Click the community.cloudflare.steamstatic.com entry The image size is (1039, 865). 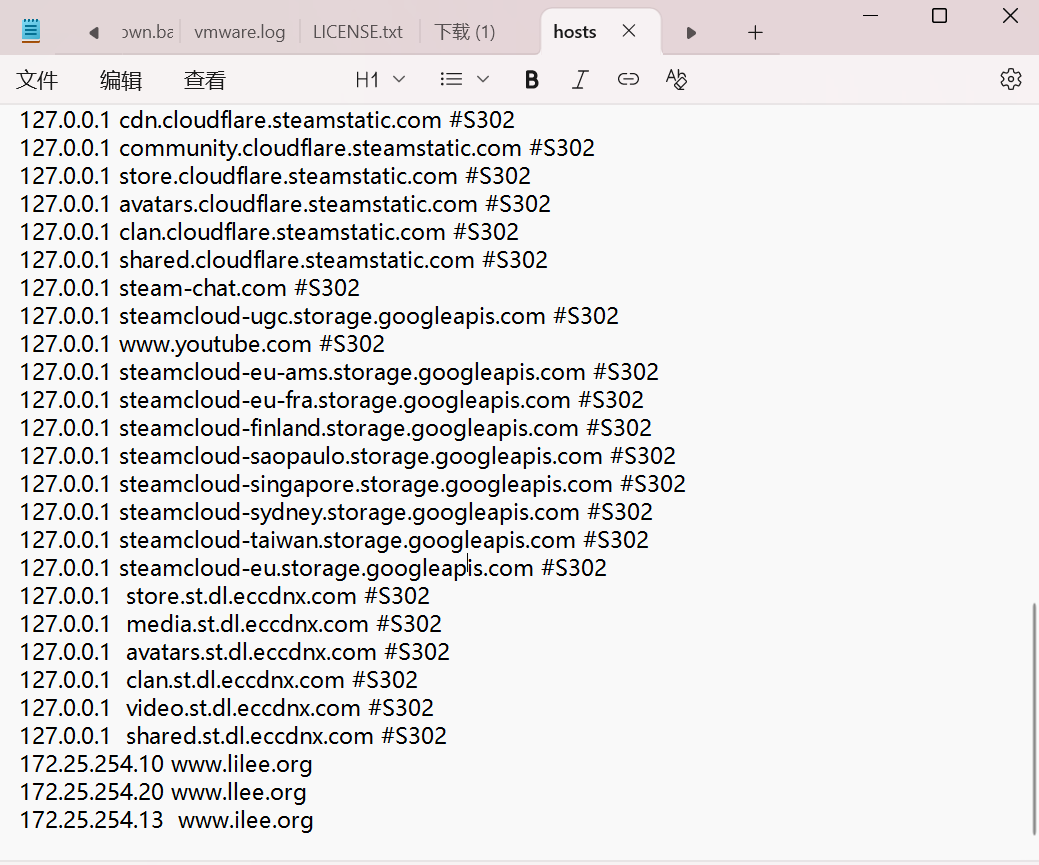307,148
